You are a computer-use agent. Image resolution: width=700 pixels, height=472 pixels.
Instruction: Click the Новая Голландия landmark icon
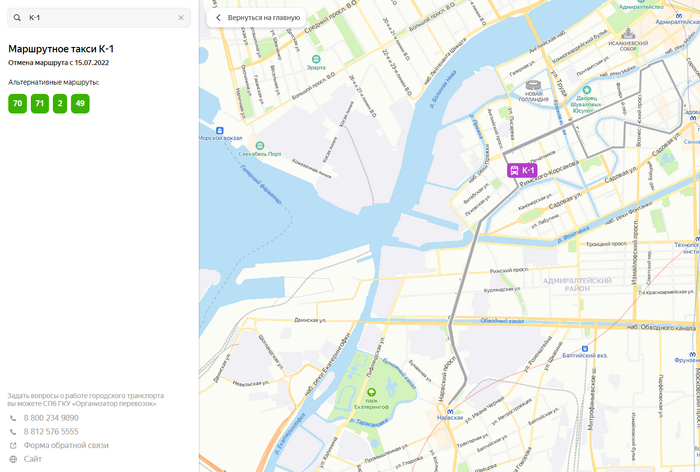532,86
